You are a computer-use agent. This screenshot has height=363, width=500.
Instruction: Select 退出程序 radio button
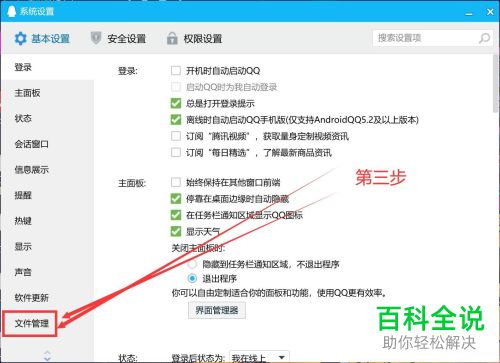coord(192,278)
